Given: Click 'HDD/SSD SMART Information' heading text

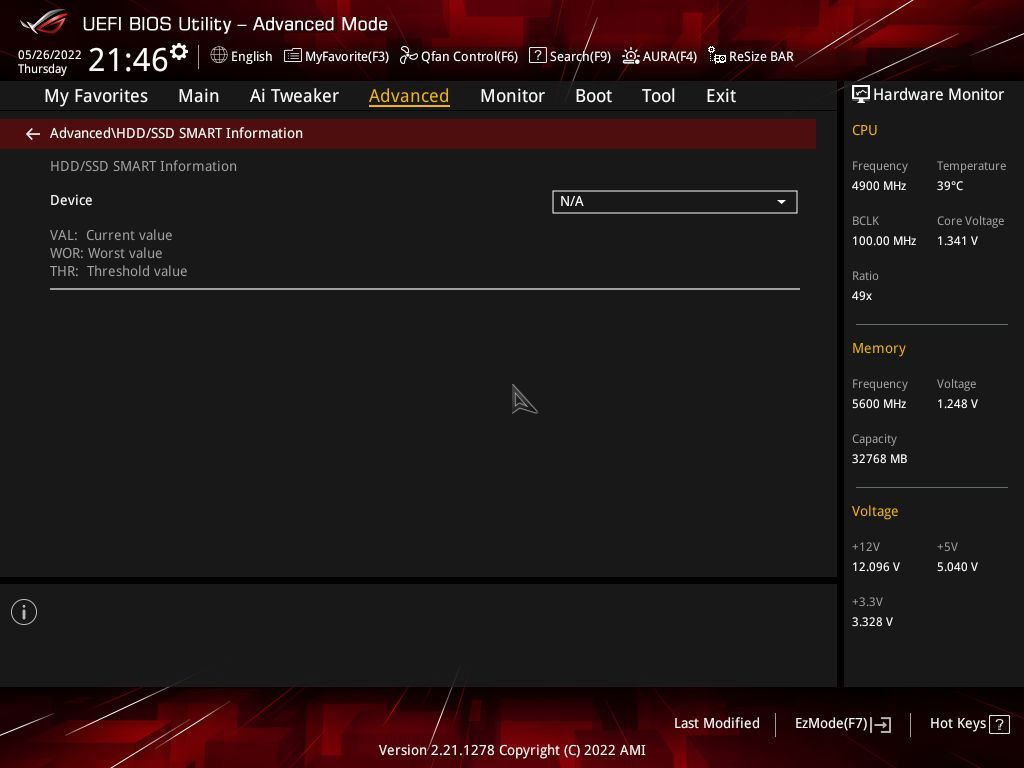Looking at the screenshot, I should click(143, 166).
